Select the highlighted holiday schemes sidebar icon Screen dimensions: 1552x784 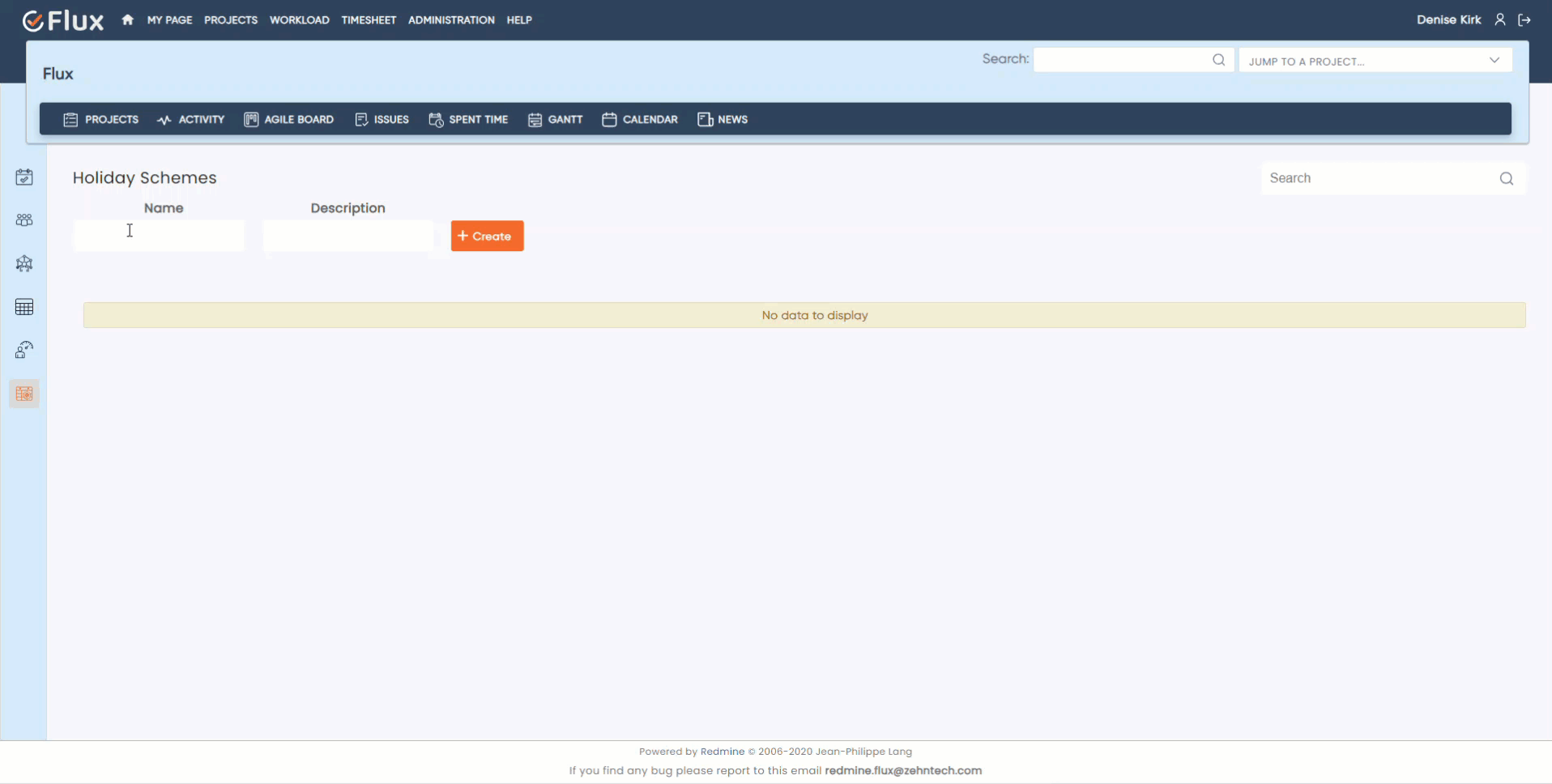click(x=24, y=394)
